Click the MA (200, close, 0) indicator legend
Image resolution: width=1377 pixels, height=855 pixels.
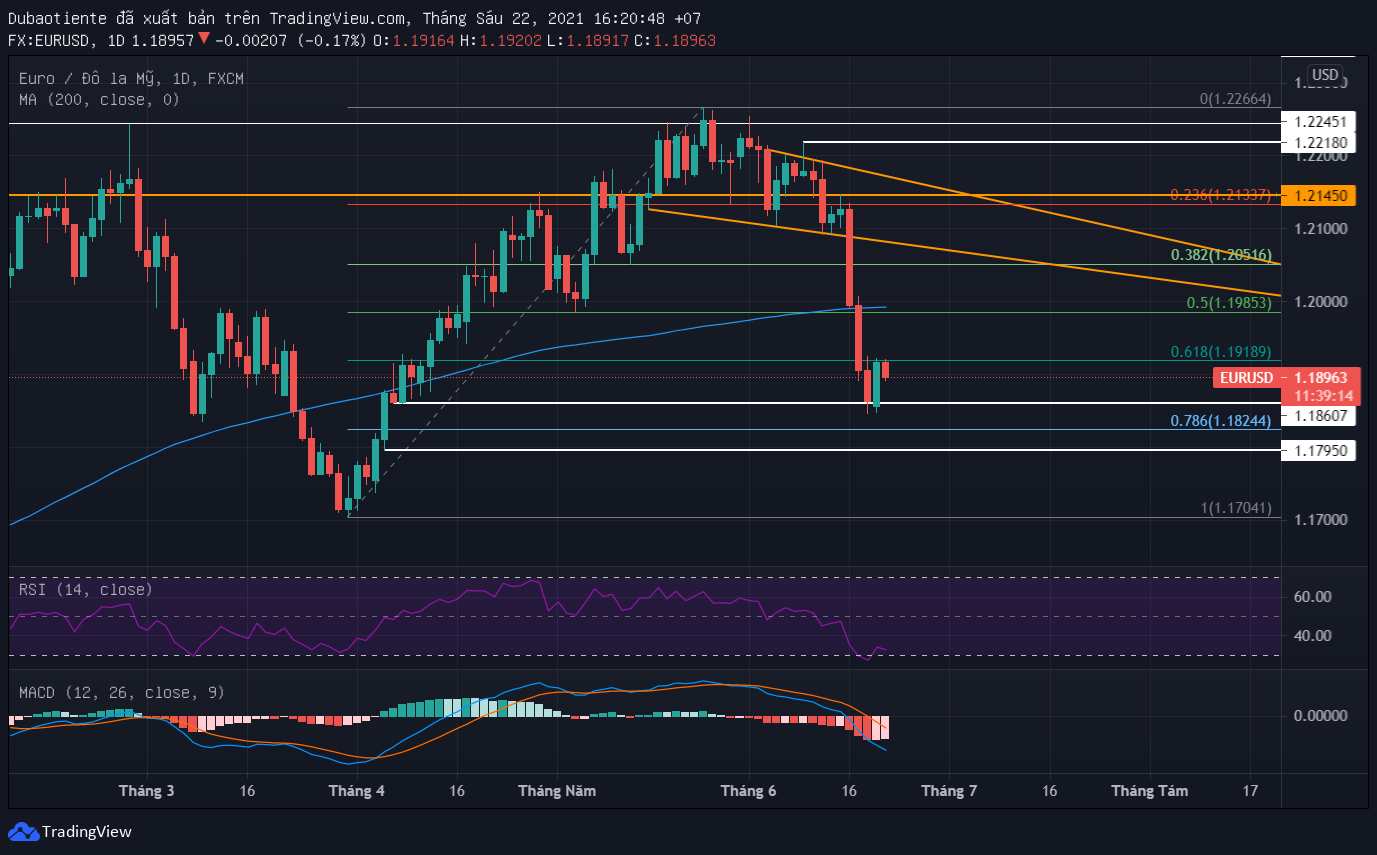(99, 99)
